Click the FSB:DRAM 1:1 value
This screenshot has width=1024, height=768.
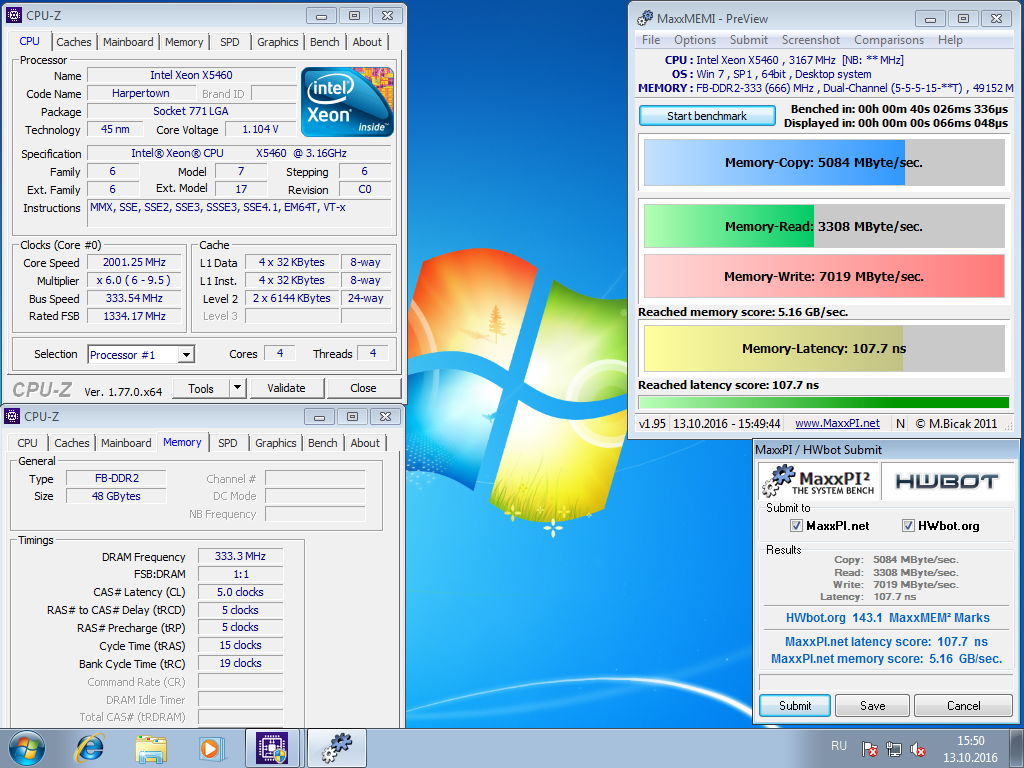click(x=240, y=574)
